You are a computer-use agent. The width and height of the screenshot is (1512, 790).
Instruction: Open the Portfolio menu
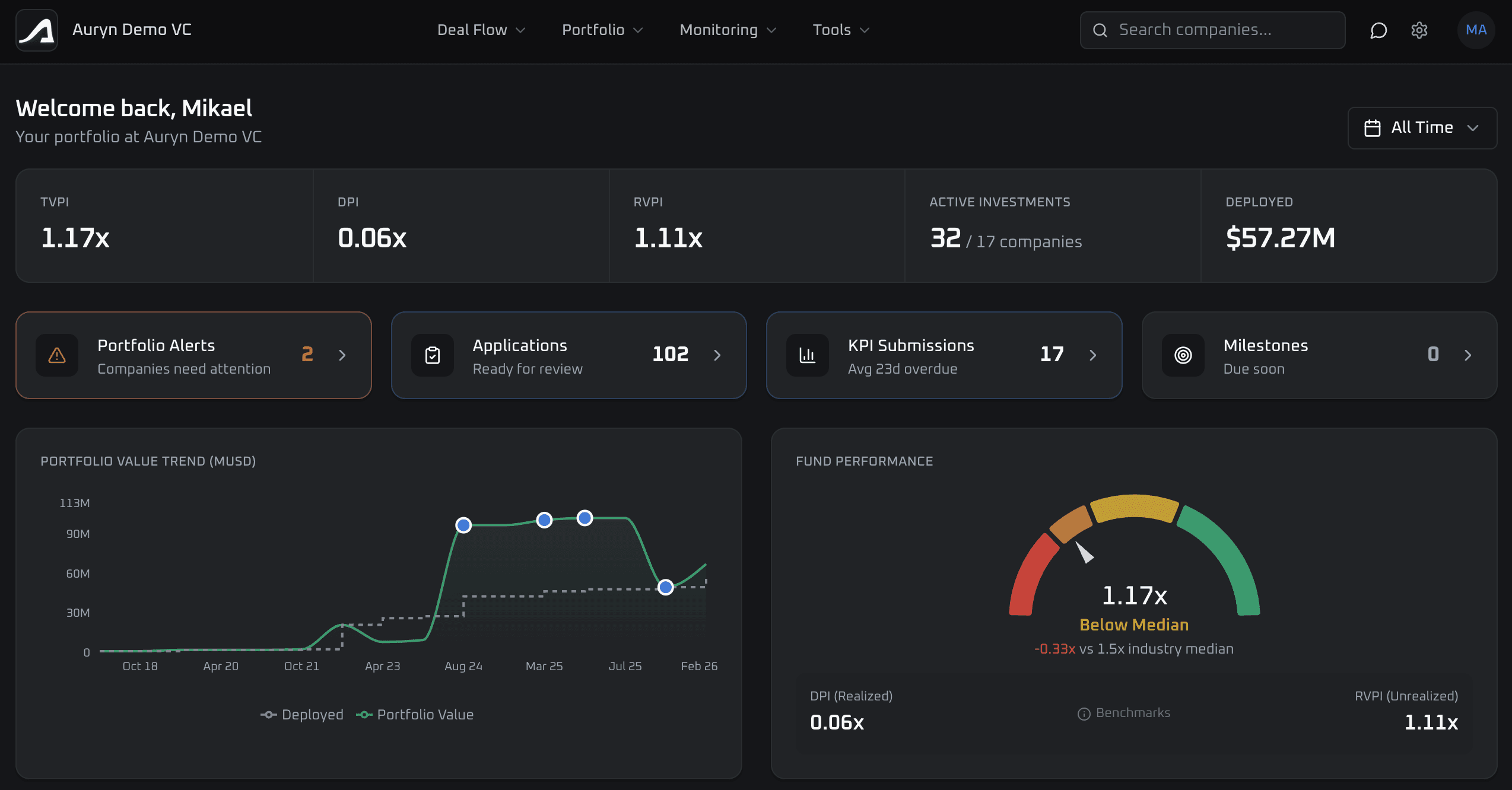click(x=601, y=30)
